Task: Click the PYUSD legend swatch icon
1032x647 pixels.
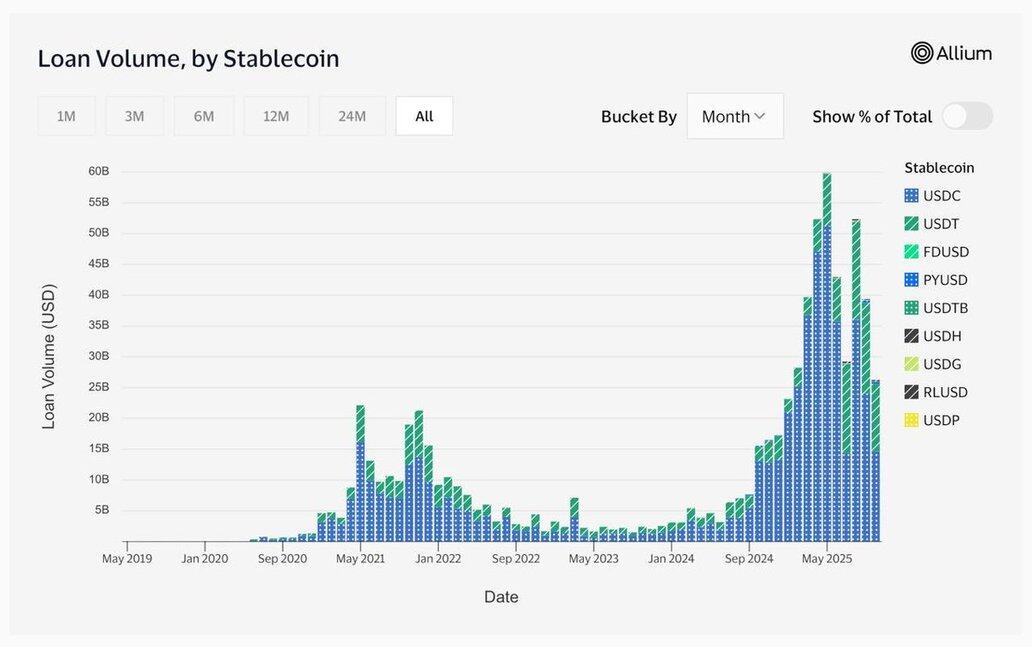Action: pos(911,280)
